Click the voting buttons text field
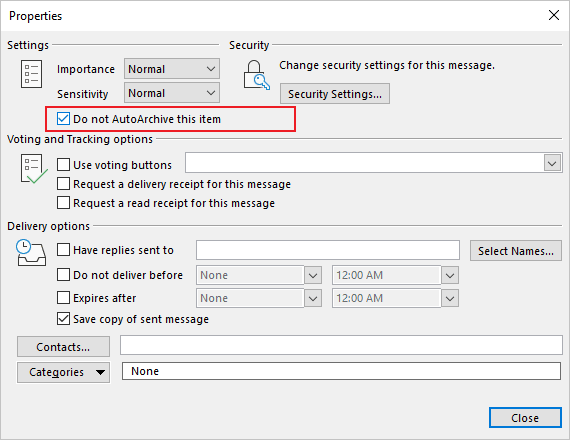This screenshot has height=440, width=570. click(364, 163)
